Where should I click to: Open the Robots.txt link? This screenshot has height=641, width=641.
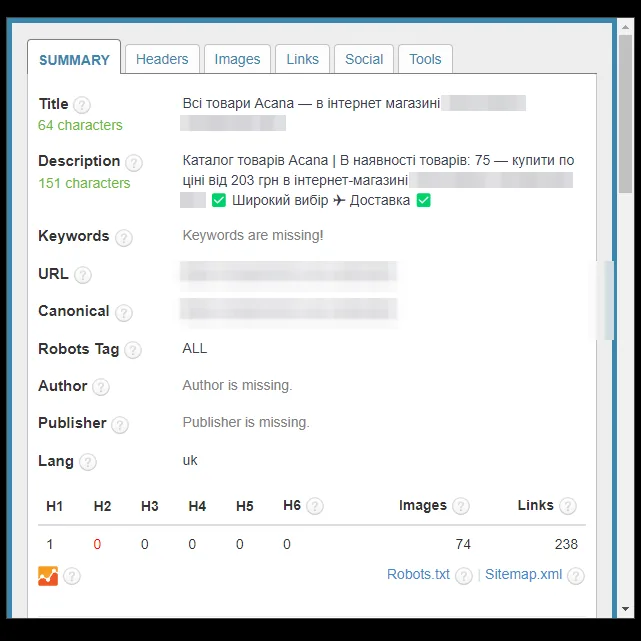(x=418, y=574)
